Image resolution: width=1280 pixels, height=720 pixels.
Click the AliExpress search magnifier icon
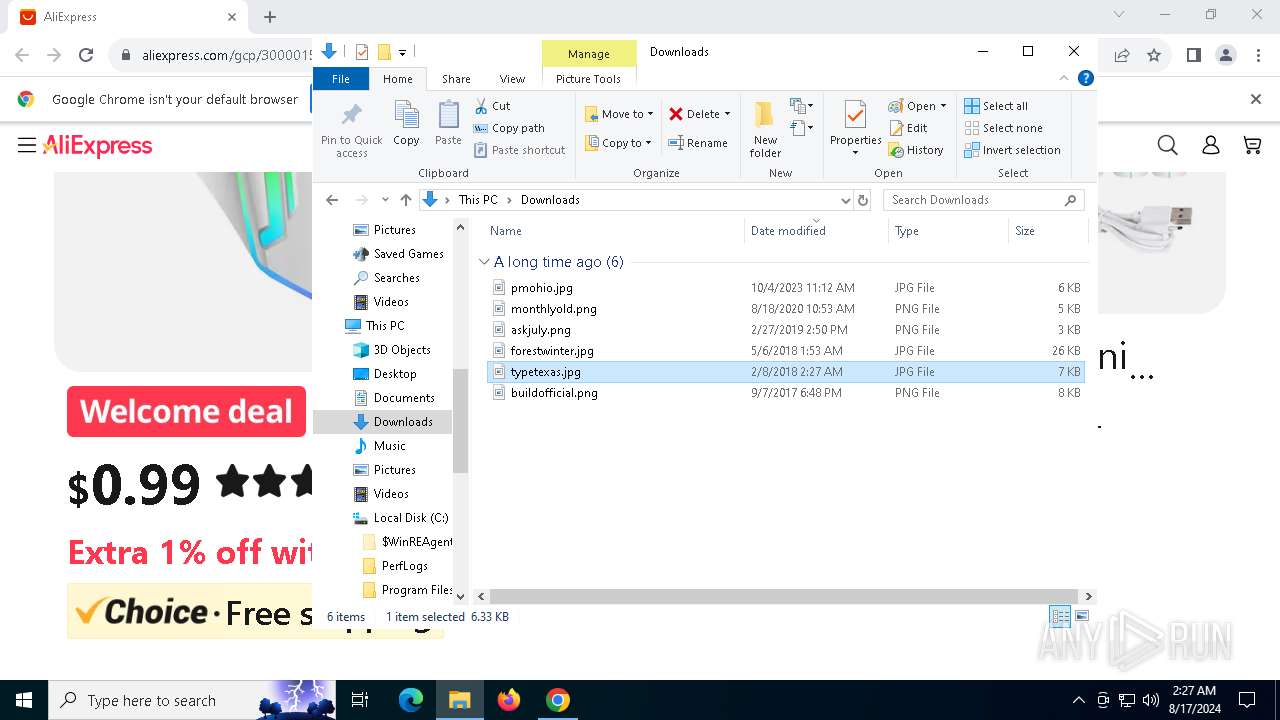pos(1167,146)
